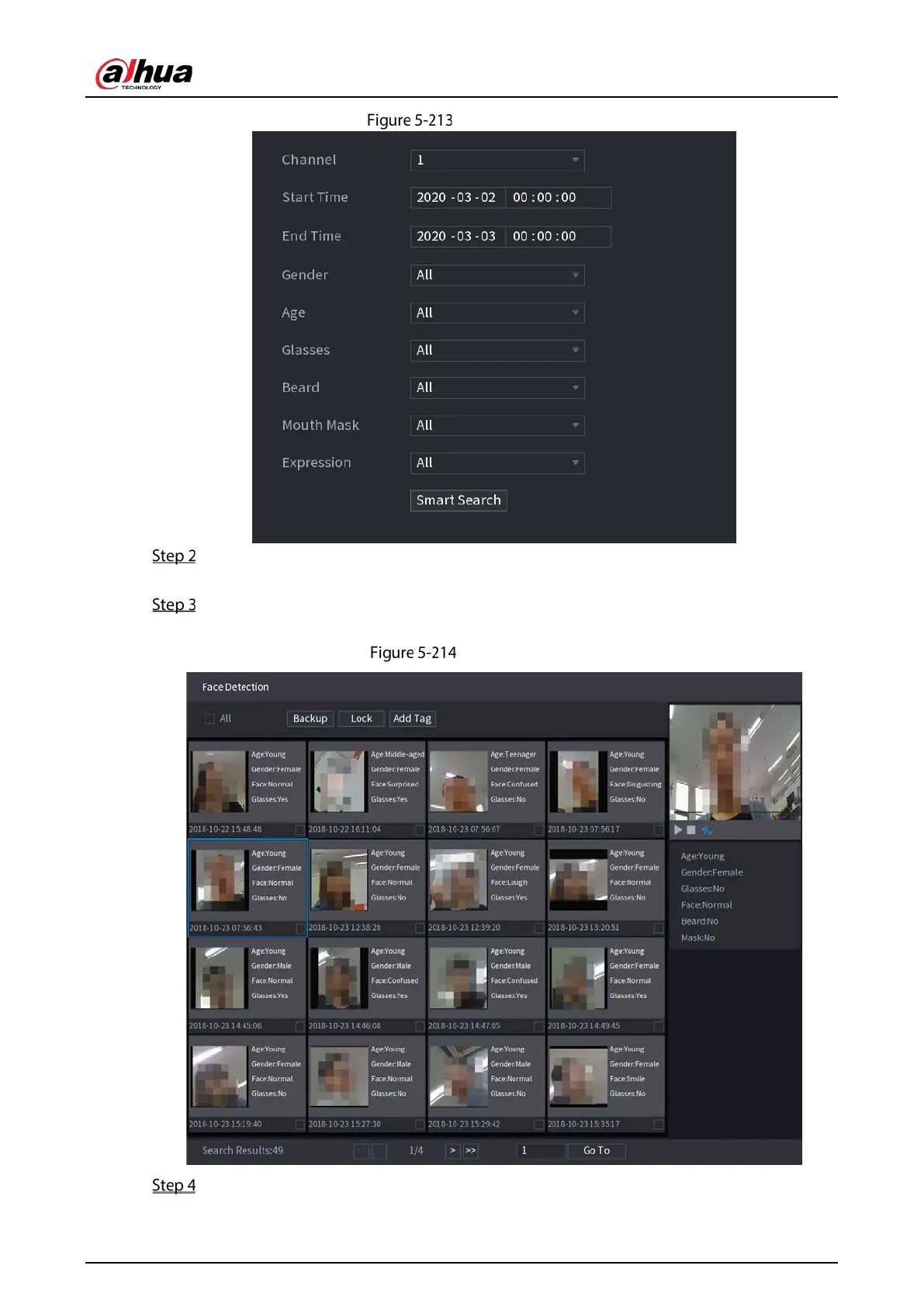Click the Backup button
Screen dimensions: 924x1307
(x=310, y=719)
